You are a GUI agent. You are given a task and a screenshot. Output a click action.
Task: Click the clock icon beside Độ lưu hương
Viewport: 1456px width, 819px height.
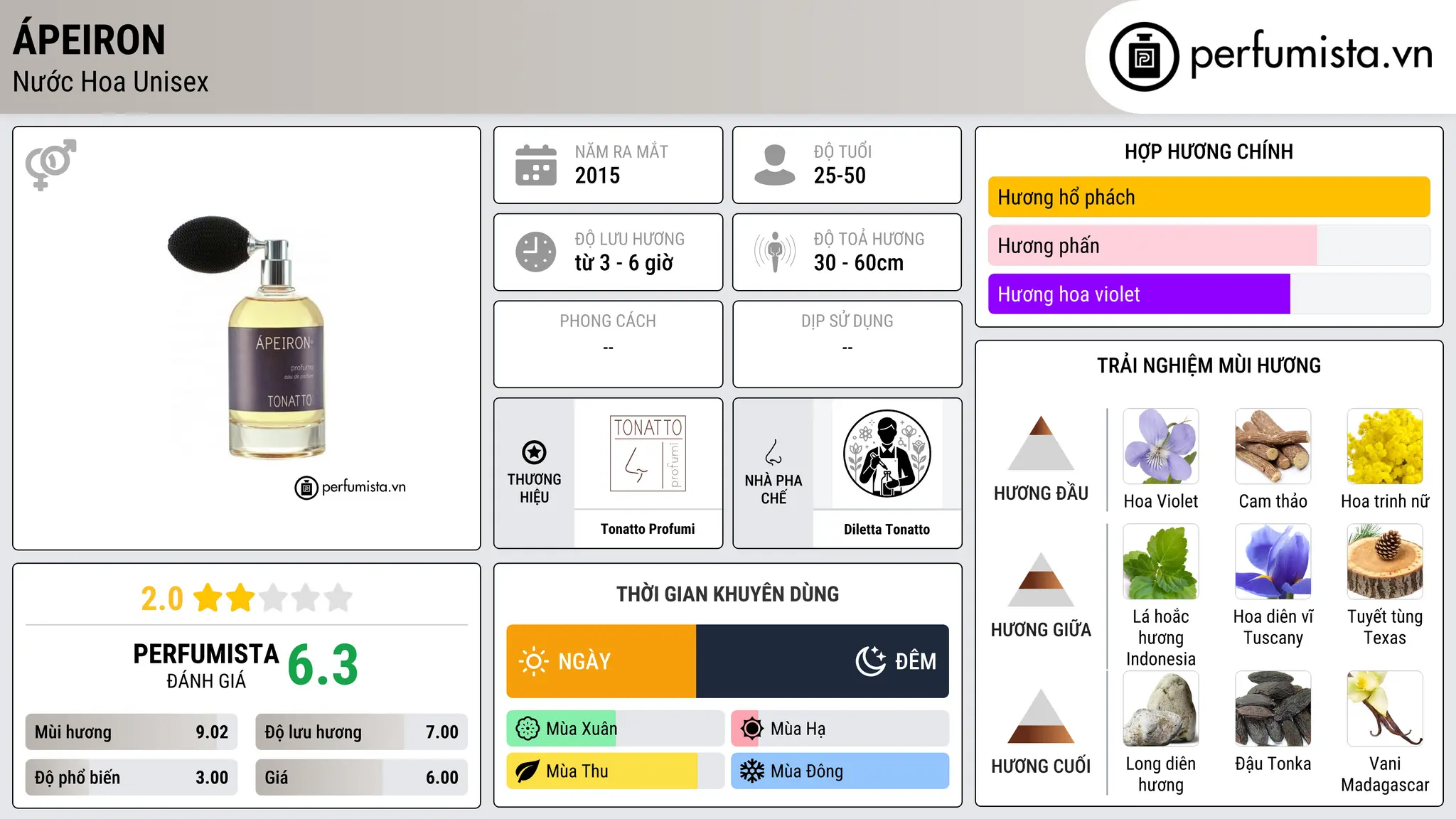[x=536, y=252]
